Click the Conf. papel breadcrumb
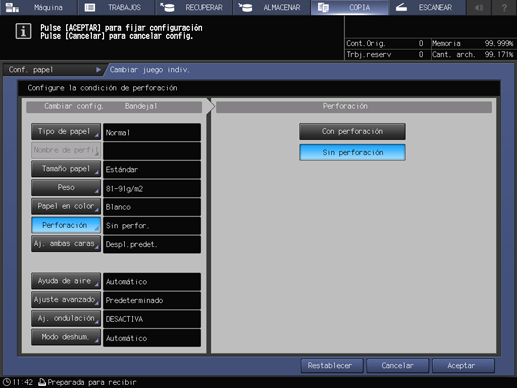The image size is (517, 388). 53,70
